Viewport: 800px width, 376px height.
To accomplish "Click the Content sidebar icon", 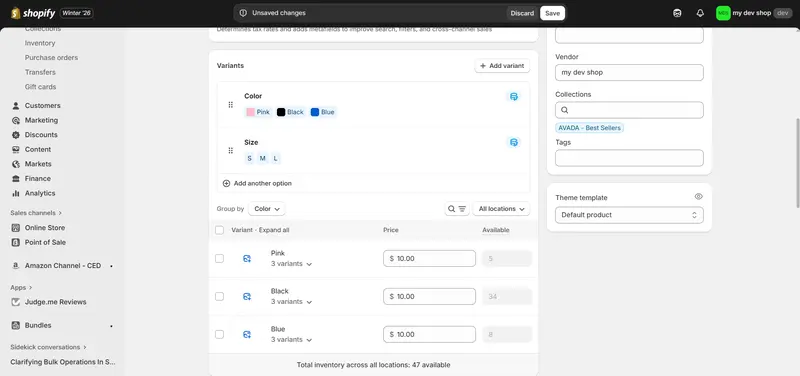I will point(15,149).
